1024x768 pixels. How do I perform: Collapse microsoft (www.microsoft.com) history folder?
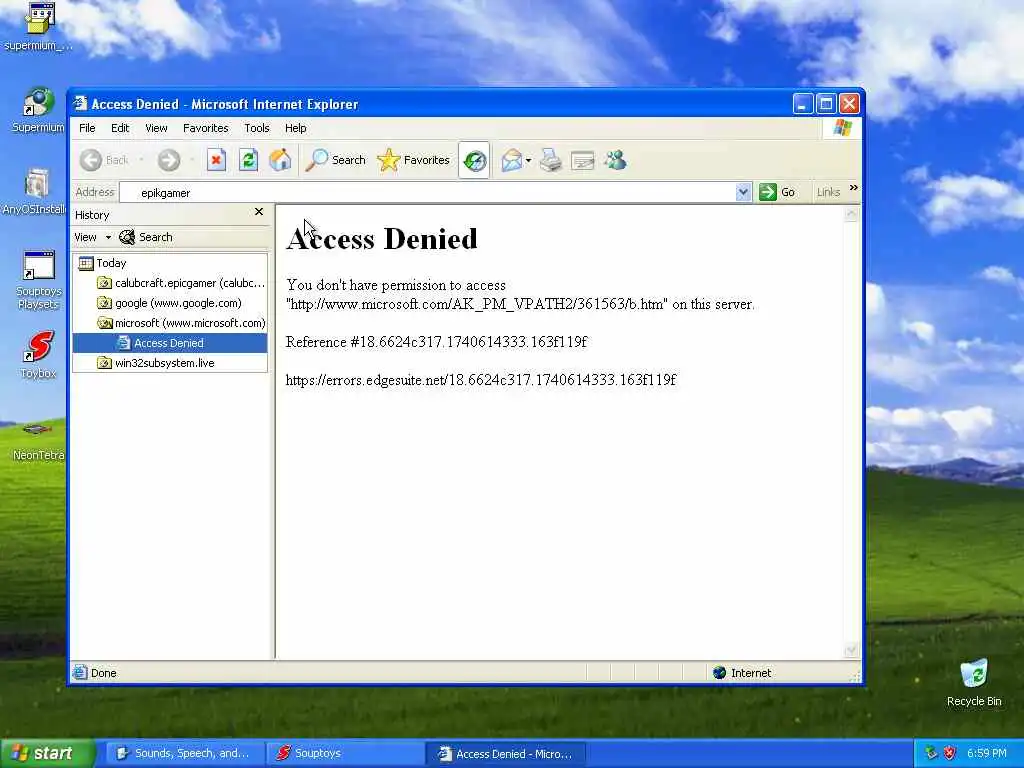(x=181, y=323)
